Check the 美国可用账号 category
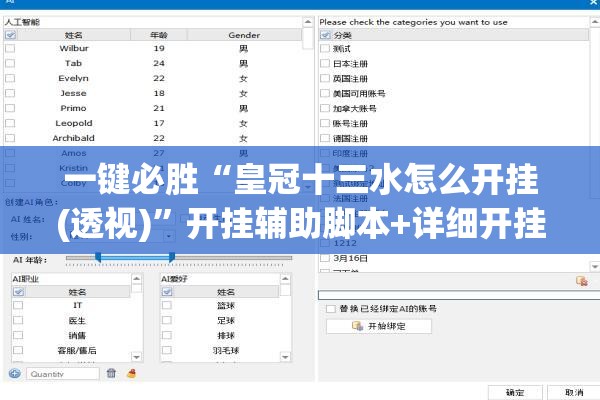The height and width of the screenshot is (400, 600). point(325,93)
